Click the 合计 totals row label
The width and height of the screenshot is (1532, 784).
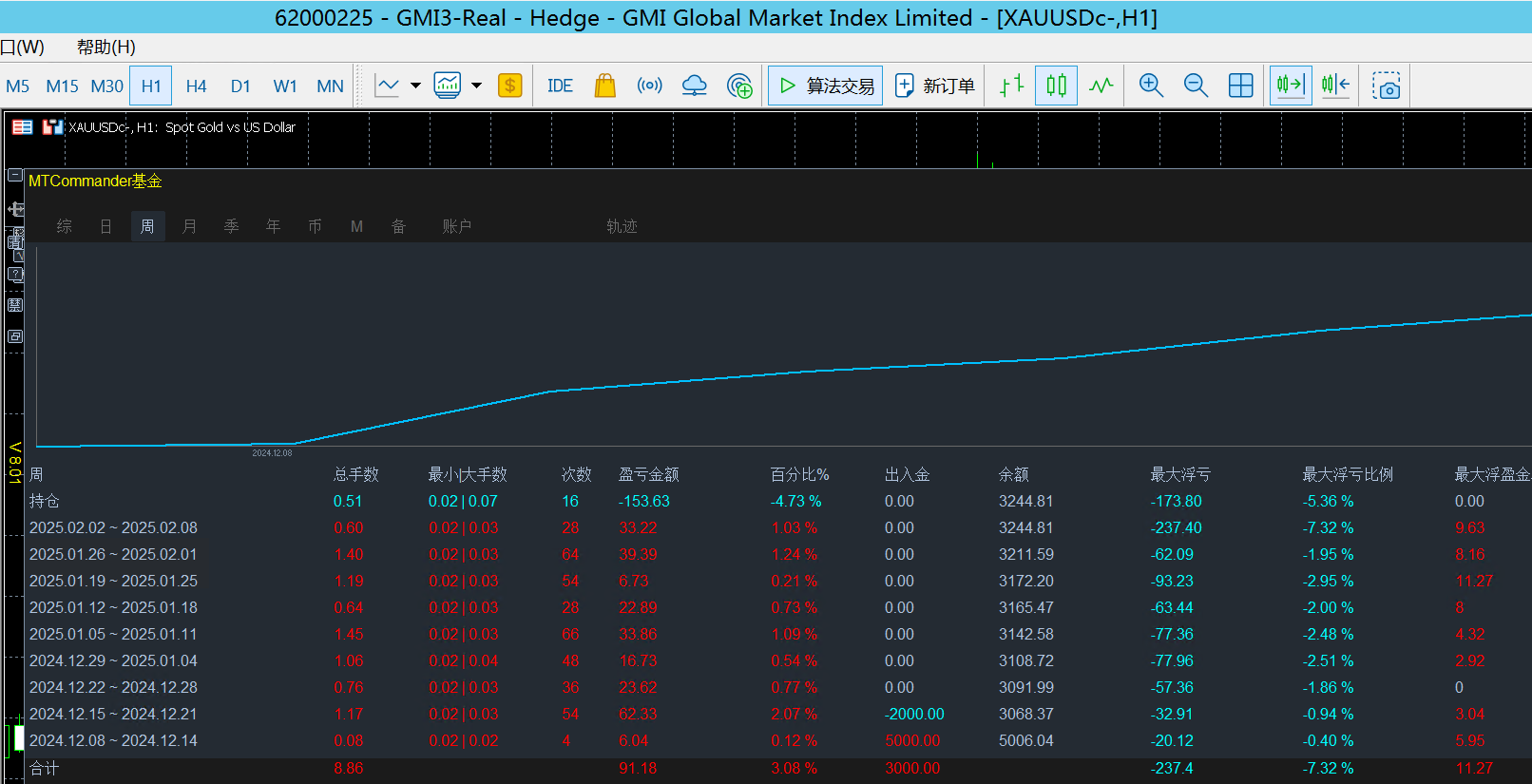45,768
